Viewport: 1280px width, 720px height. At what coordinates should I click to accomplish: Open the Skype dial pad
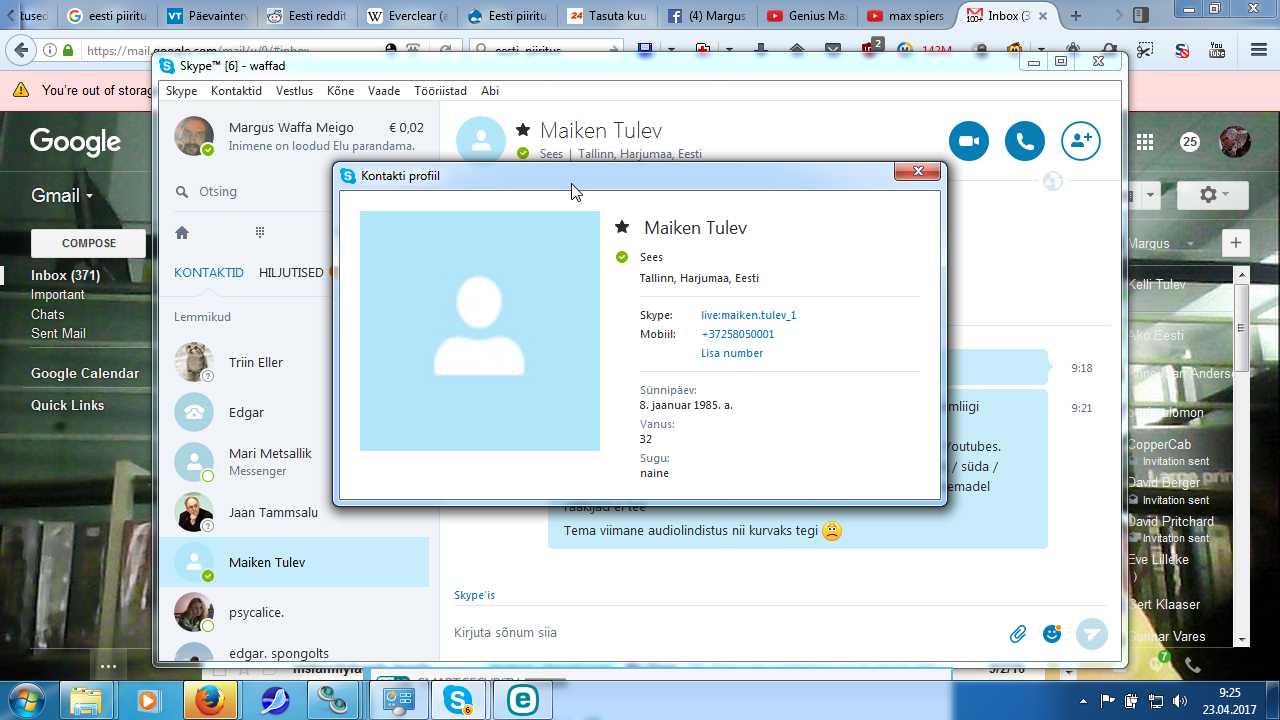pos(260,232)
